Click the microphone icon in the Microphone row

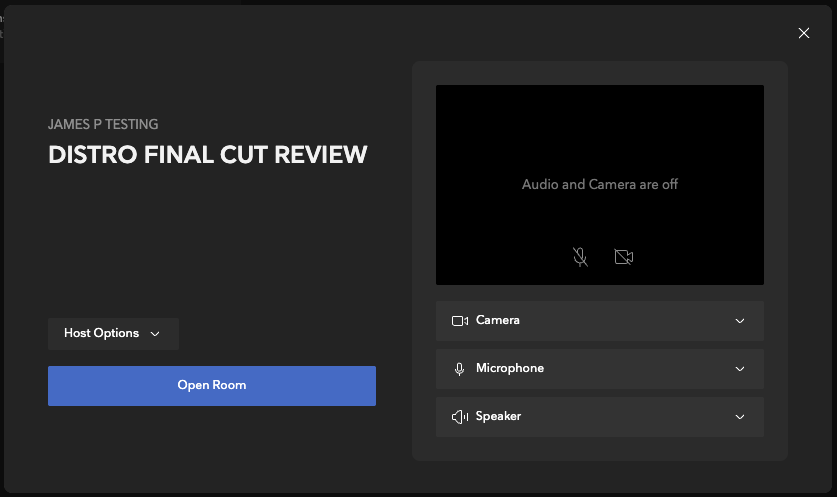tap(460, 369)
